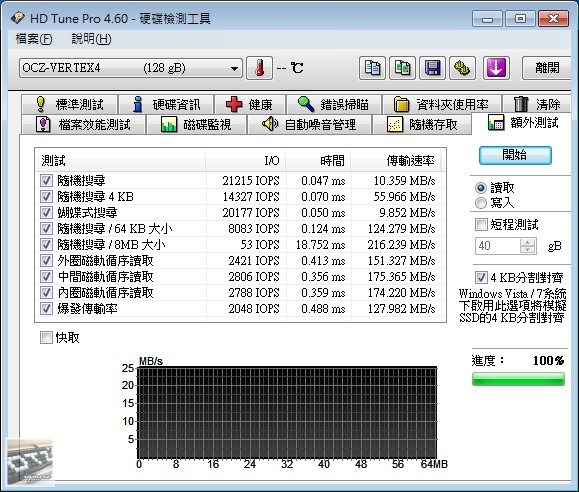Switch to the 隨機存取 tab
This screenshot has height=492, width=579.
[422, 124]
